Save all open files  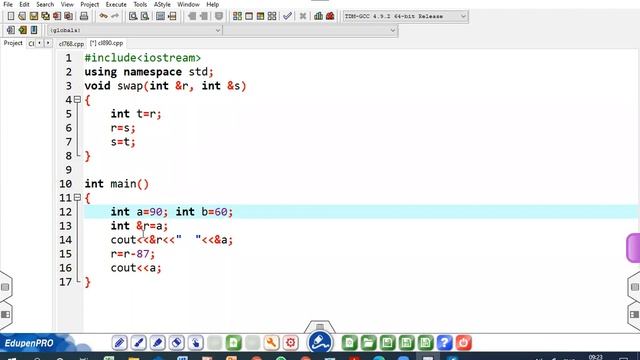click(x=45, y=16)
